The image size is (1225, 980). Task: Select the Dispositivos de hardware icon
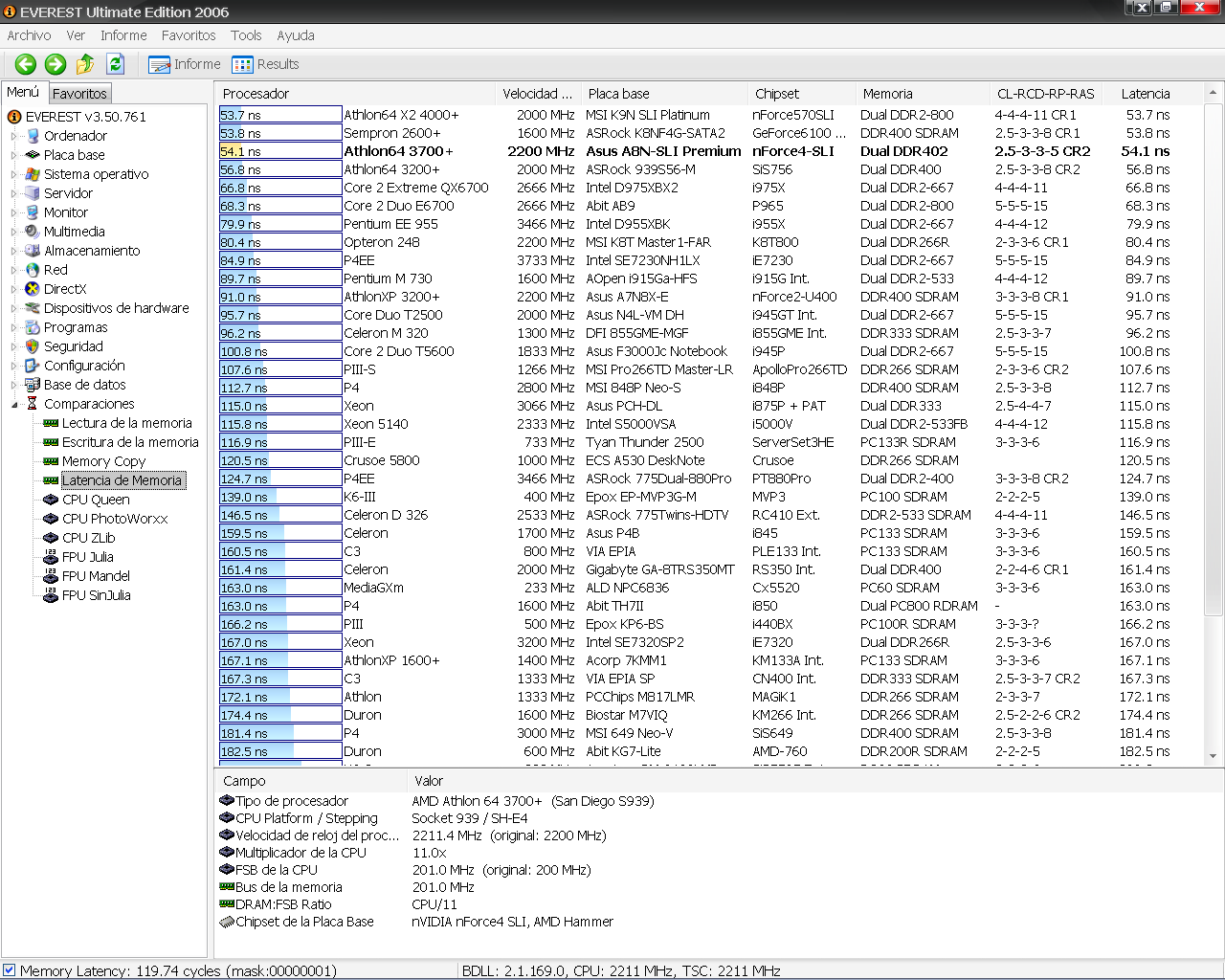(33, 308)
